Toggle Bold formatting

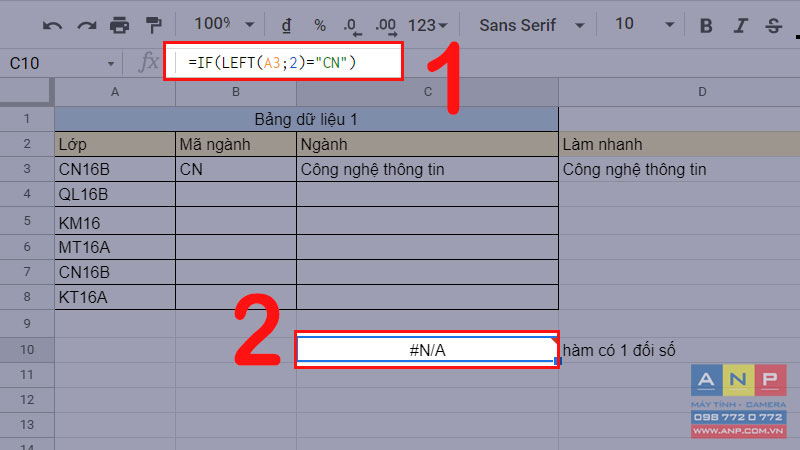tap(706, 25)
